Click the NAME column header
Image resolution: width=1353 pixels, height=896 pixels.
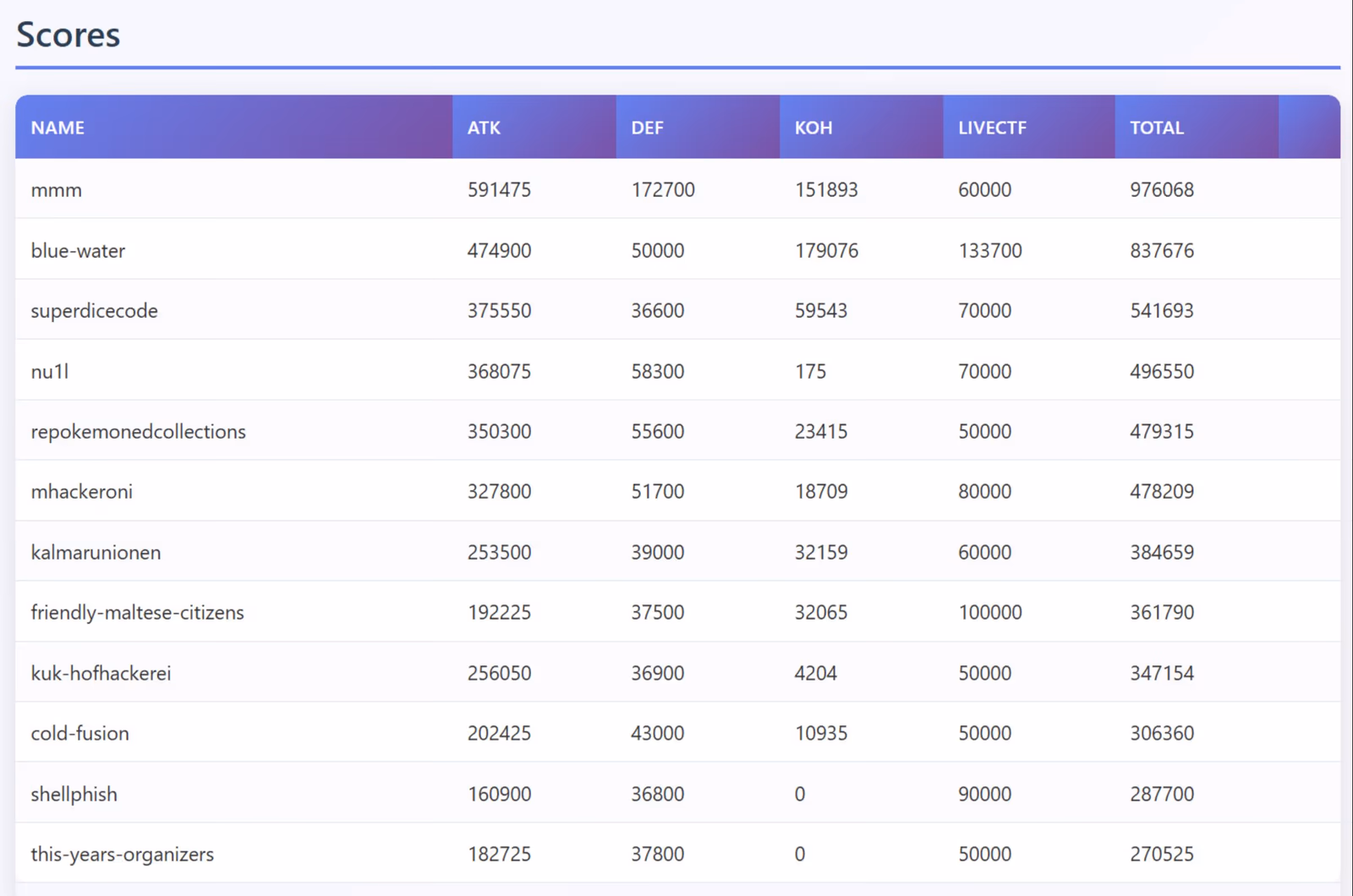click(58, 128)
